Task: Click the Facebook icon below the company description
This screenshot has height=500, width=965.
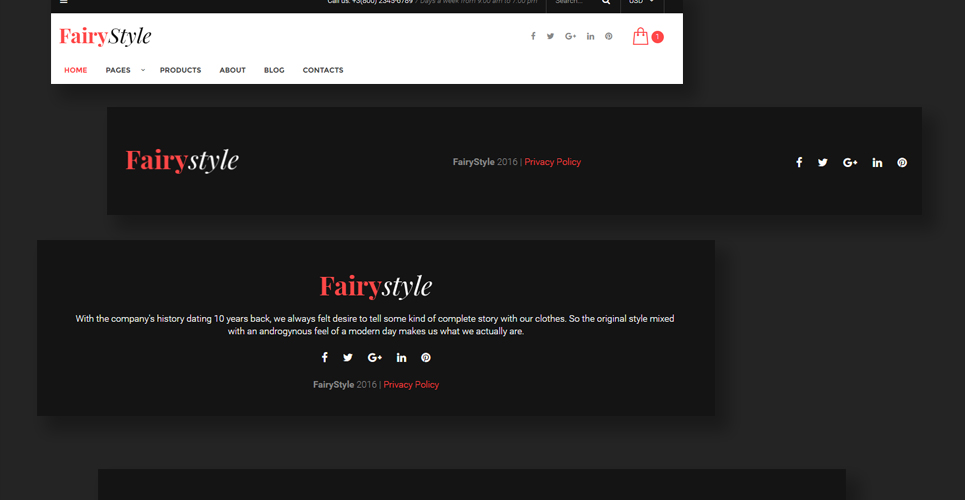Action: 324,357
